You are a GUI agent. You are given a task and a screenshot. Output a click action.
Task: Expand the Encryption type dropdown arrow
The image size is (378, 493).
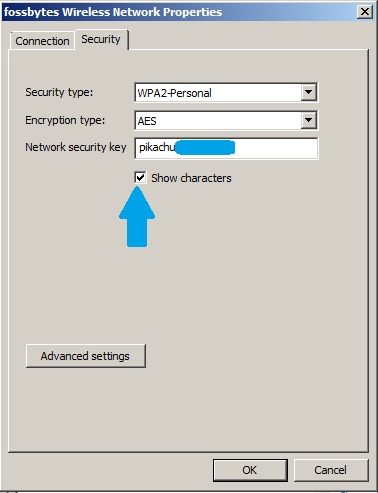point(308,120)
